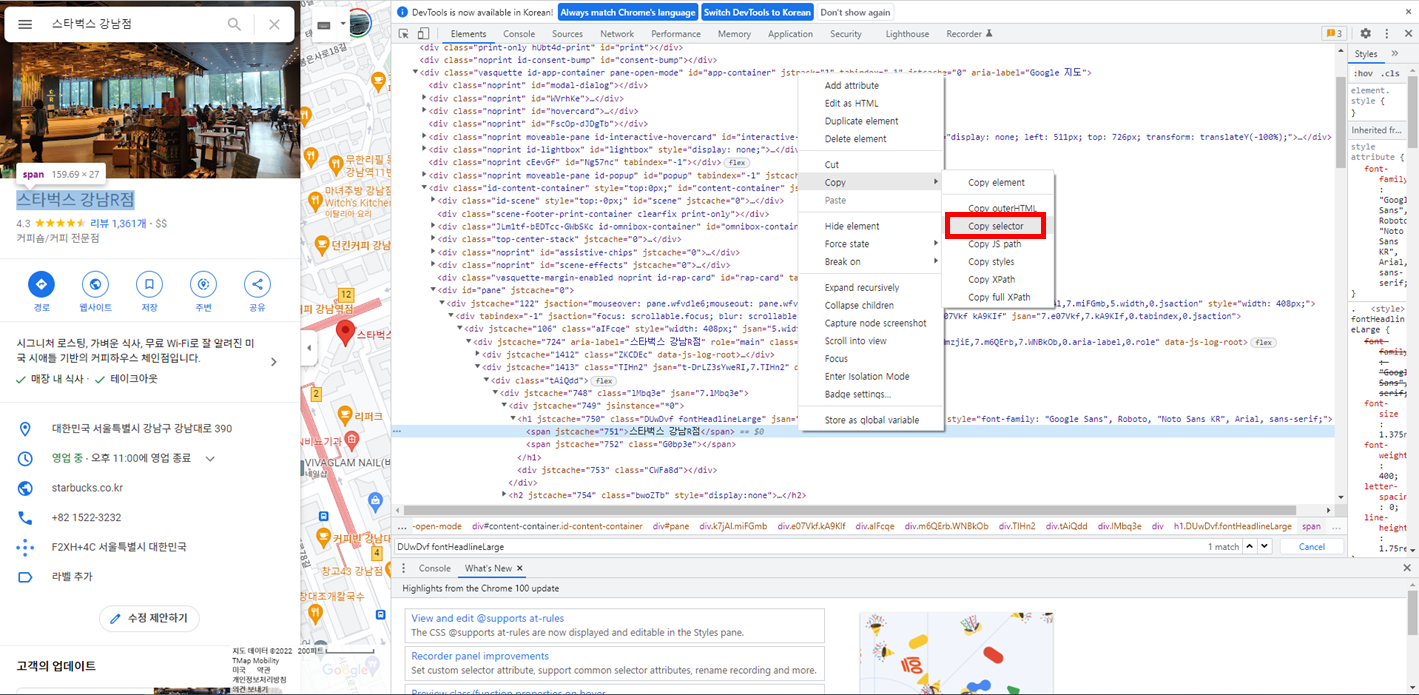Click the phone number +82 1522-3232
This screenshot has height=695, width=1419.
coord(86,517)
